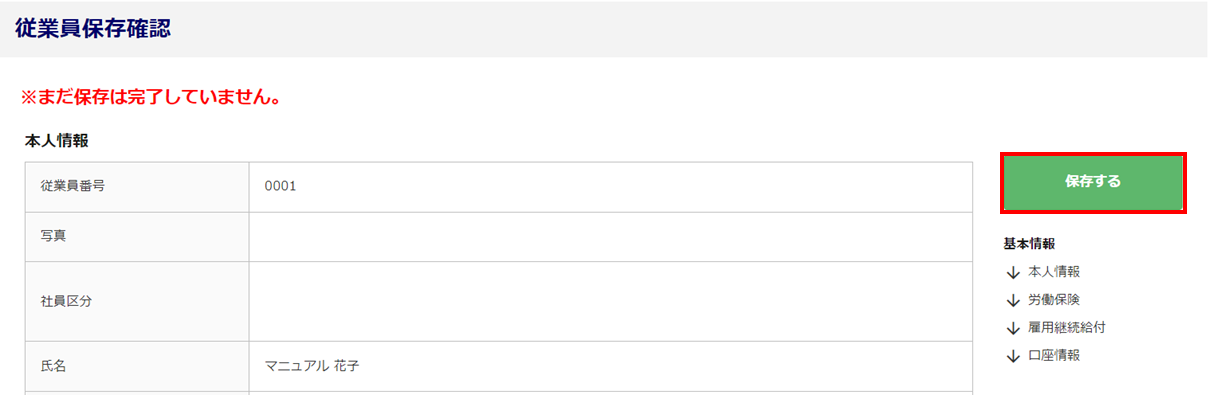This screenshot has width=1209, height=395.
Task: Select the name マニュアル 花子
Action: coord(312,366)
